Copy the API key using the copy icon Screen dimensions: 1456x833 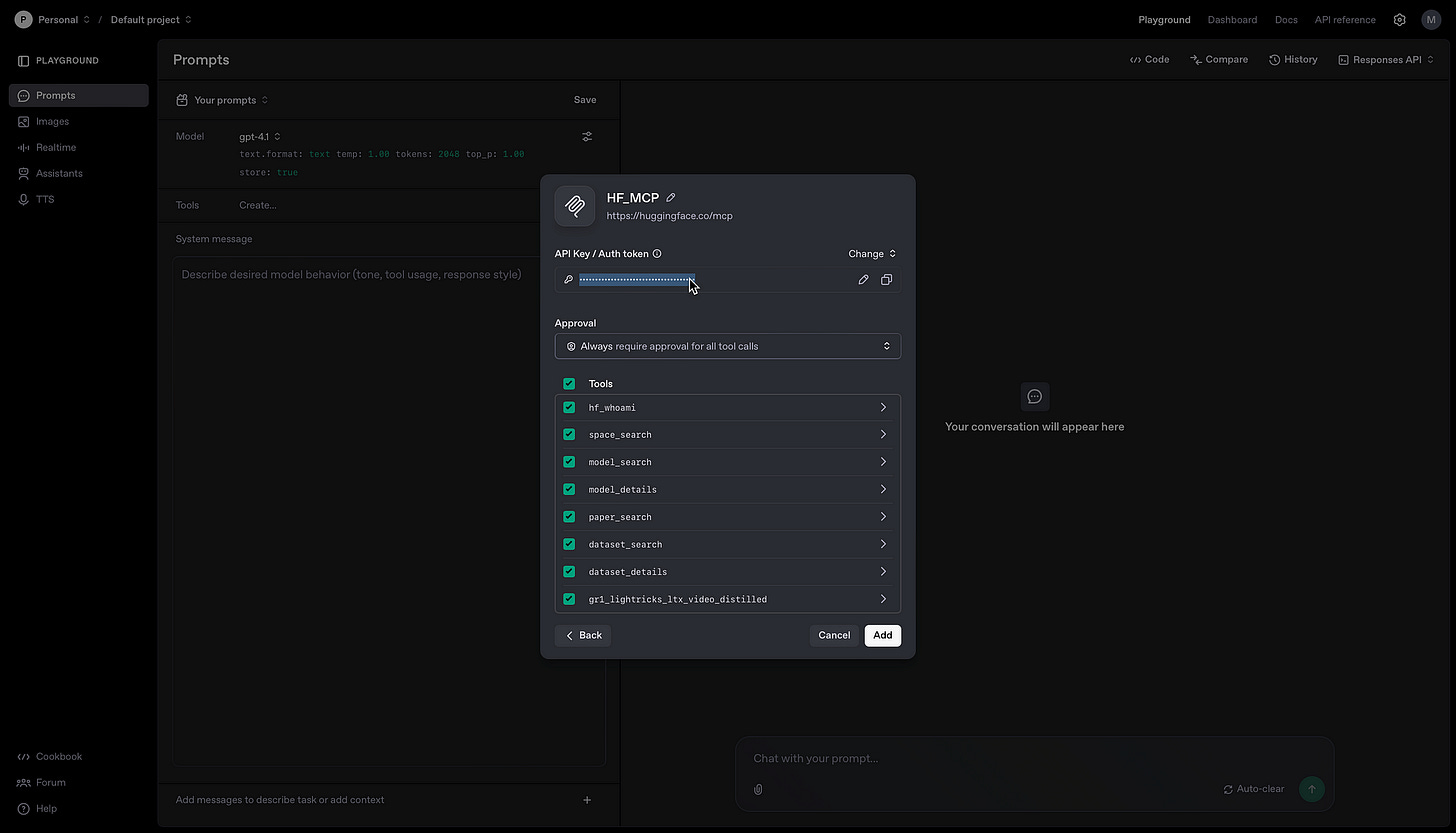pos(886,280)
